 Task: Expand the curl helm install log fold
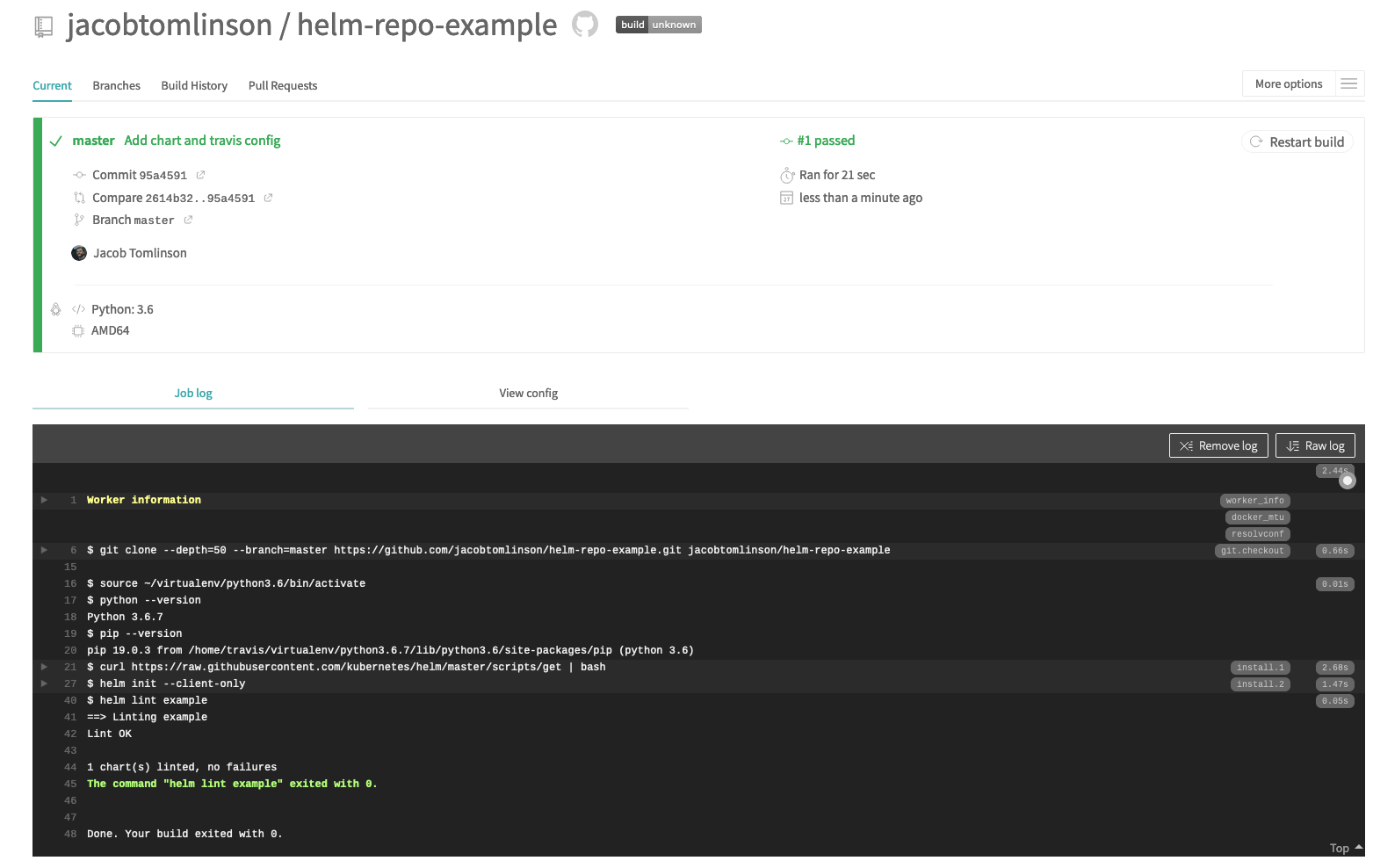click(44, 667)
